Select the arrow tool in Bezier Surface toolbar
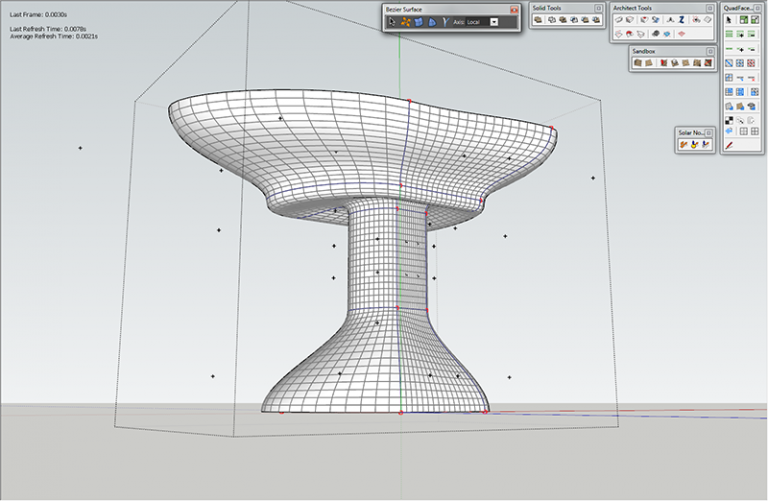The image size is (768, 501). (x=392, y=21)
